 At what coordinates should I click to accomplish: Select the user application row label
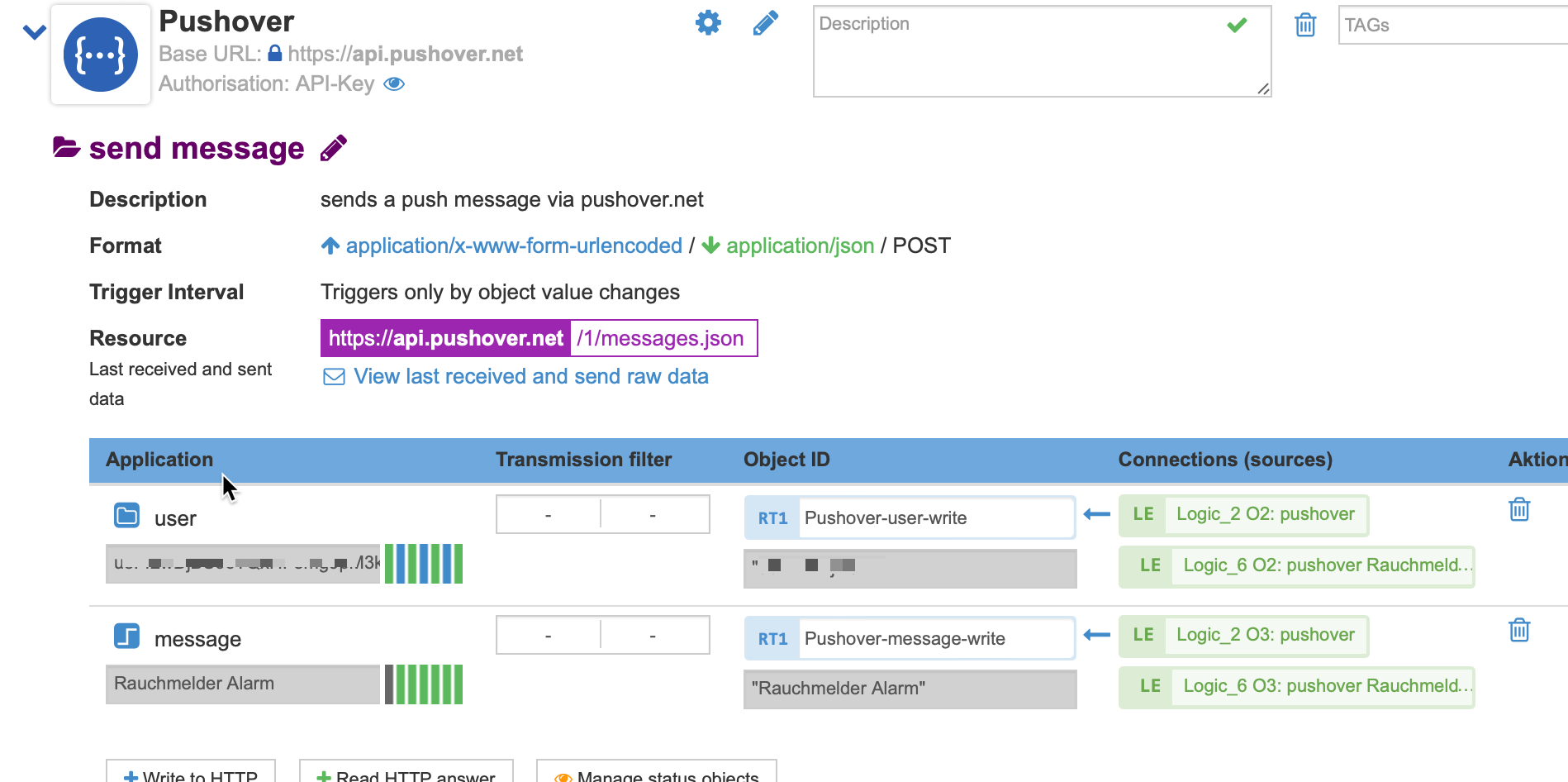[x=175, y=518]
